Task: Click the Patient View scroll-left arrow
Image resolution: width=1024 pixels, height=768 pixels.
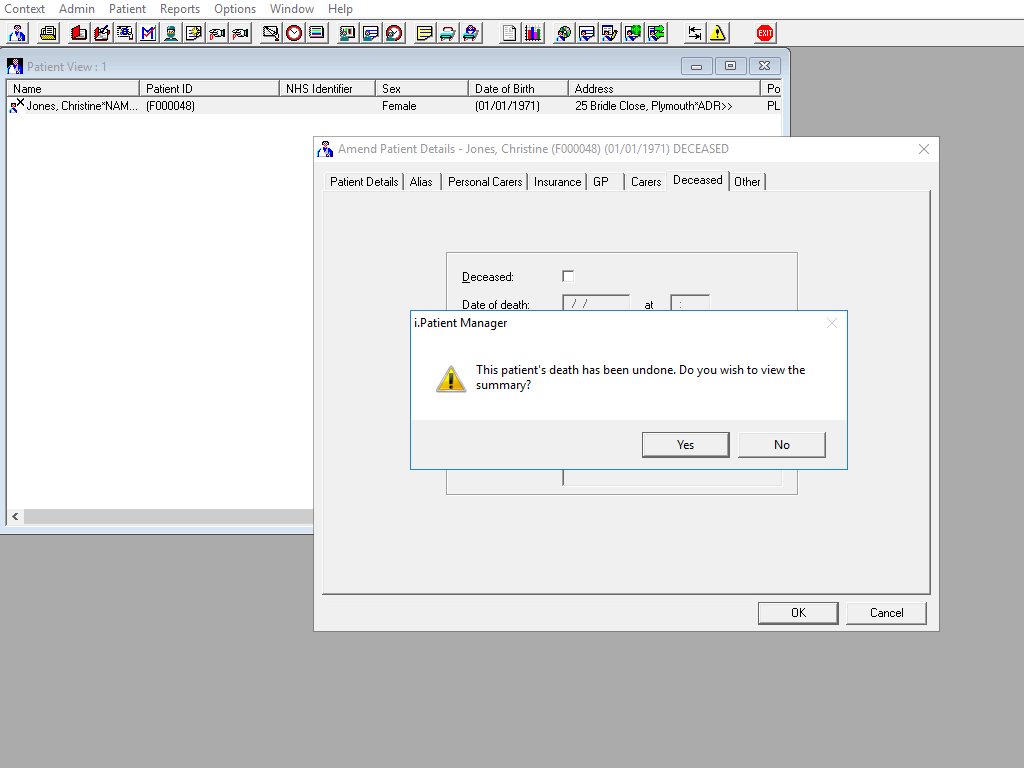Action: click(15, 517)
